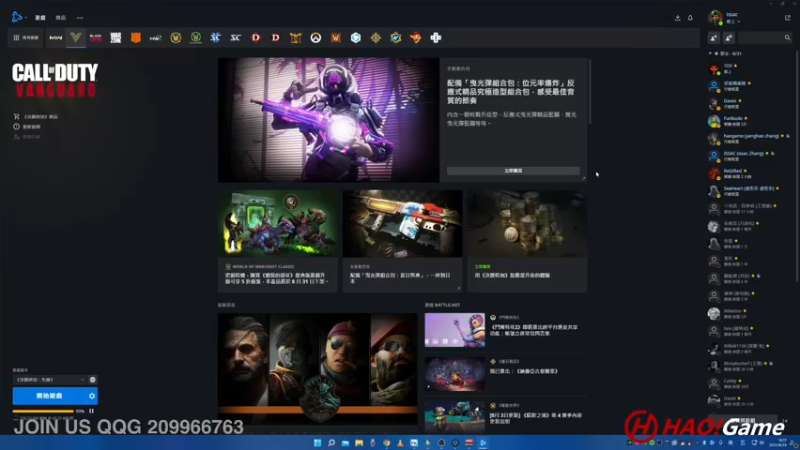Switch to the Games tab
The width and height of the screenshot is (800, 450).
[x=40, y=17]
